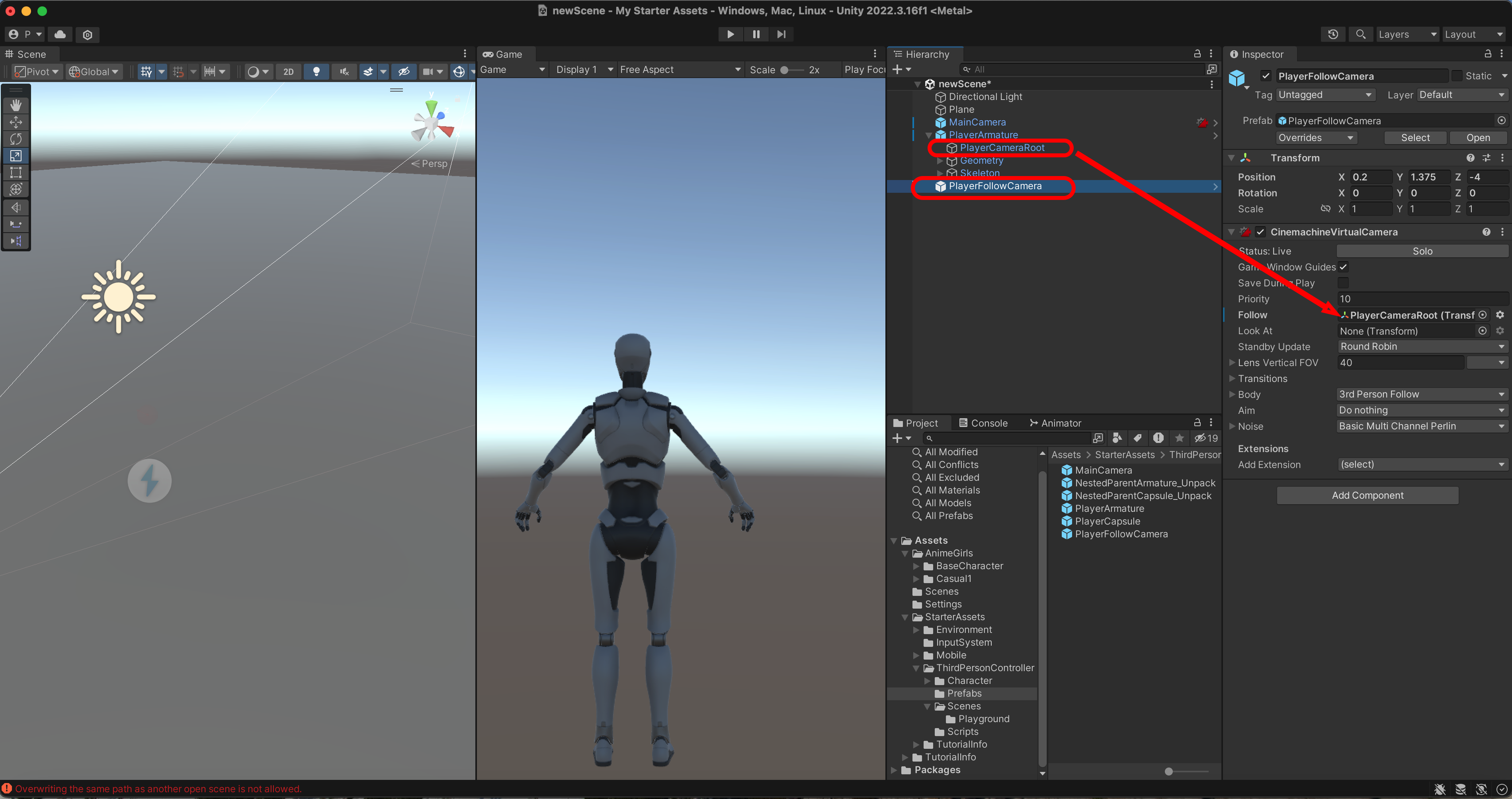Click the Play button

tap(730, 34)
